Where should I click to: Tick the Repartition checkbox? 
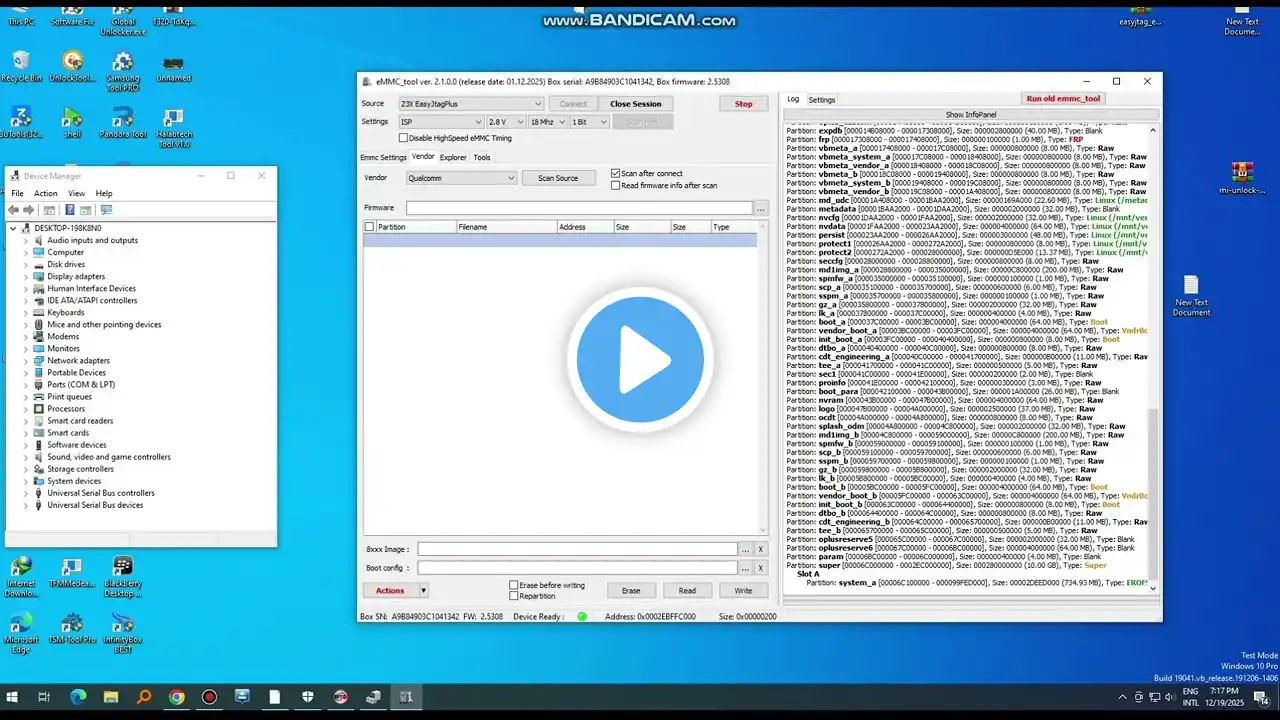click(514, 596)
